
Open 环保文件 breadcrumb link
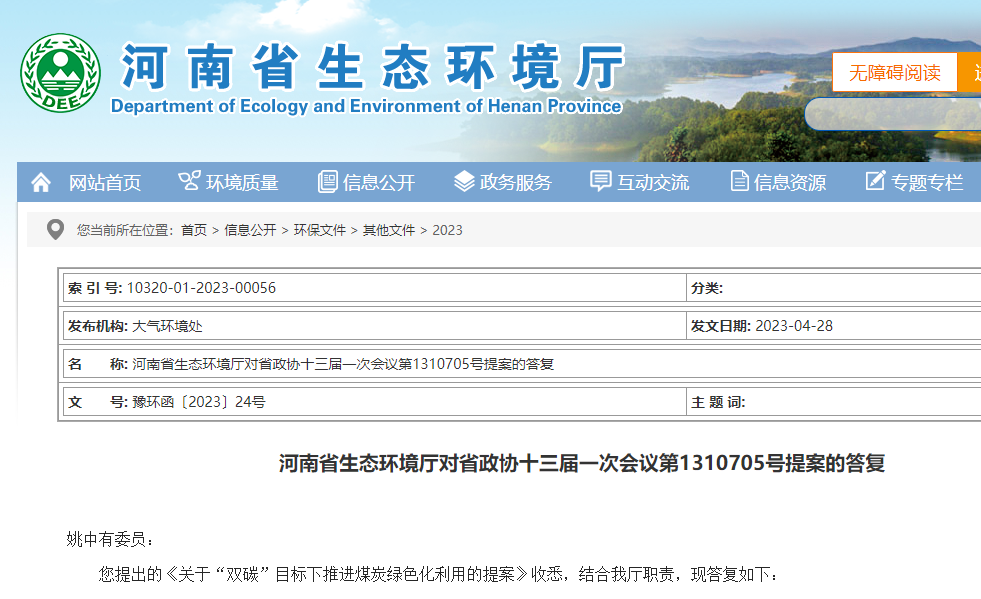[x=319, y=230]
